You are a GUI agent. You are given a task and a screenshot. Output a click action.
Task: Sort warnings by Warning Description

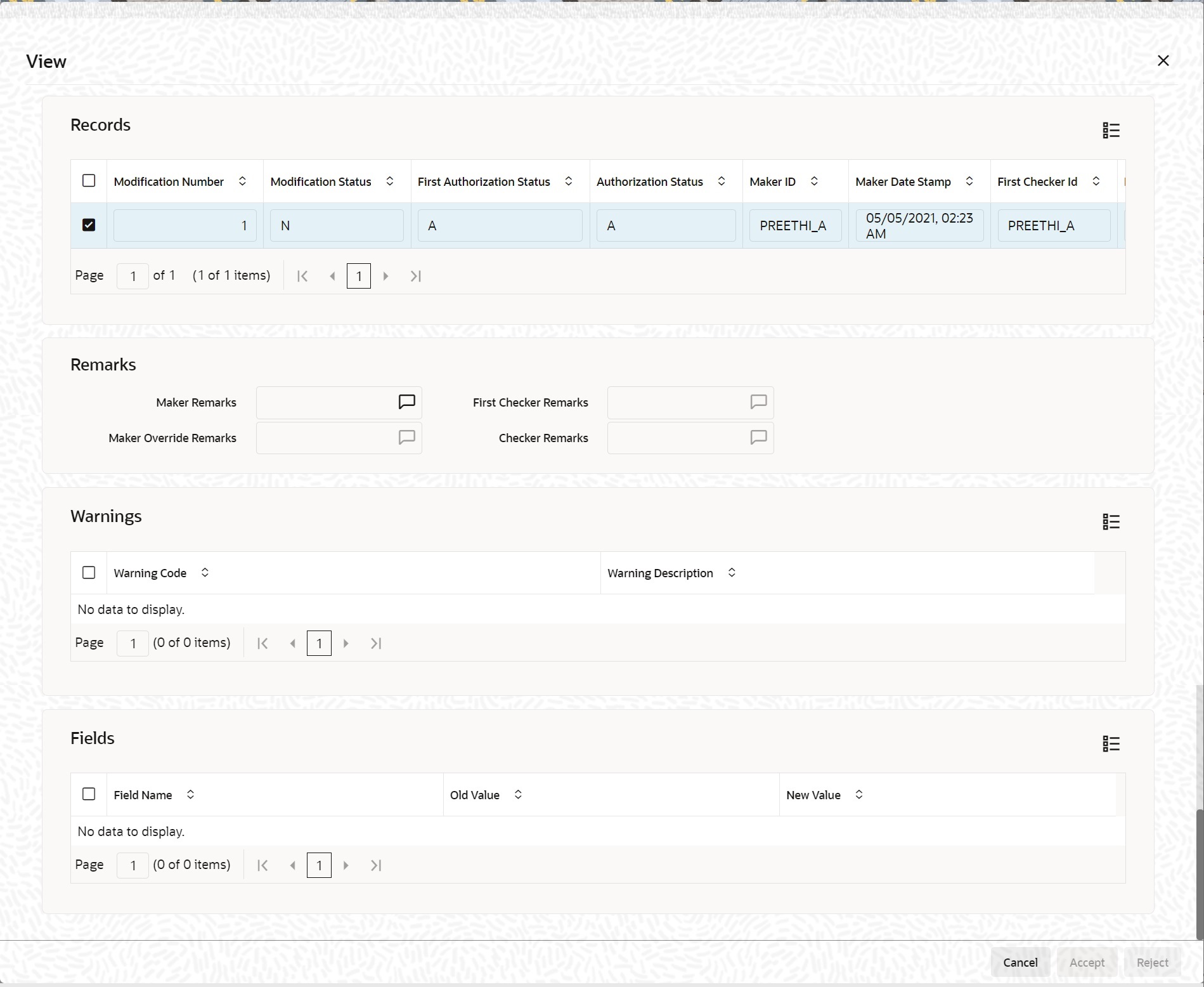point(732,572)
